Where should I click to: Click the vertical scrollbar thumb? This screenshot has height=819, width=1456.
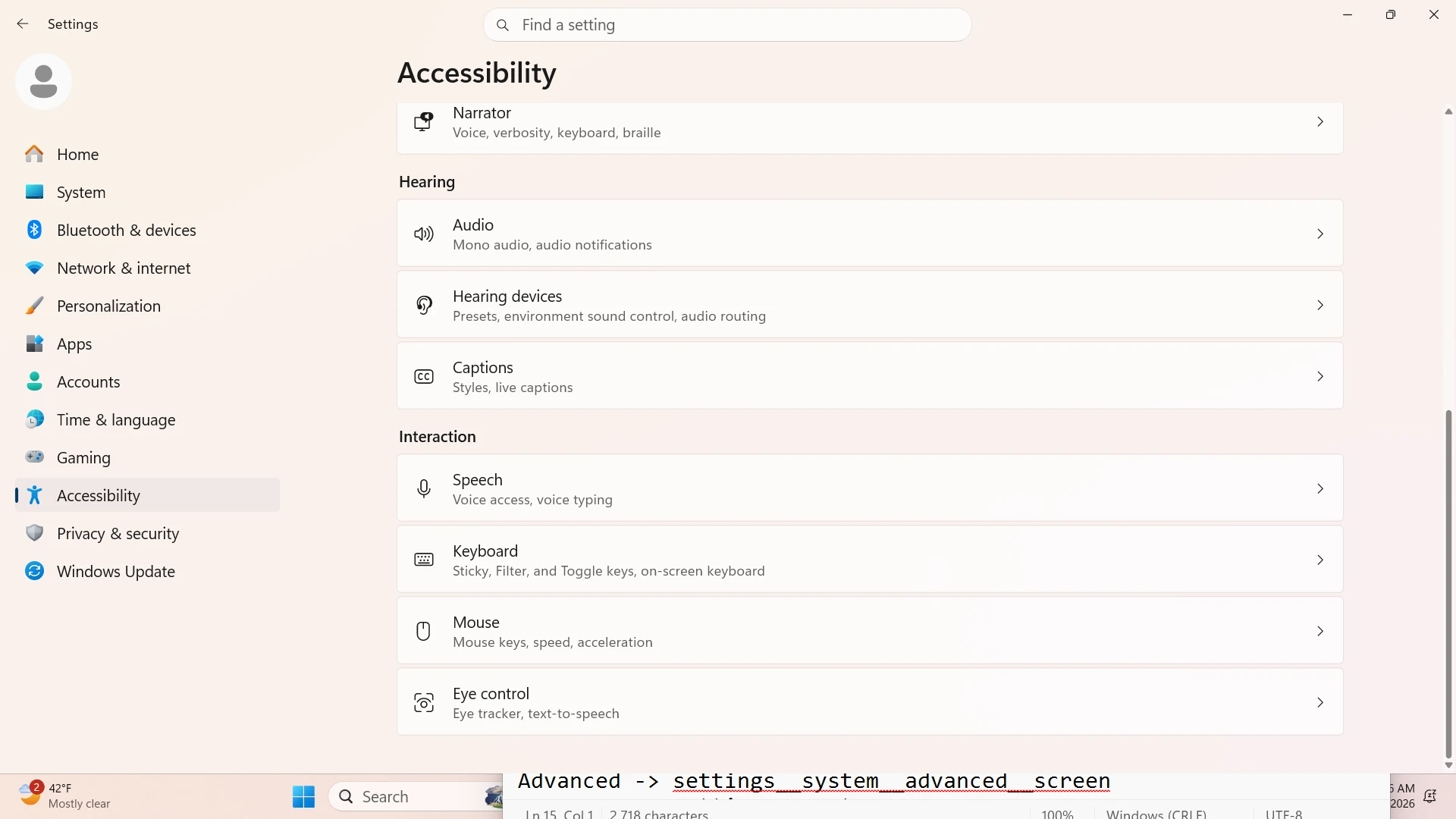coord(1448,584)
